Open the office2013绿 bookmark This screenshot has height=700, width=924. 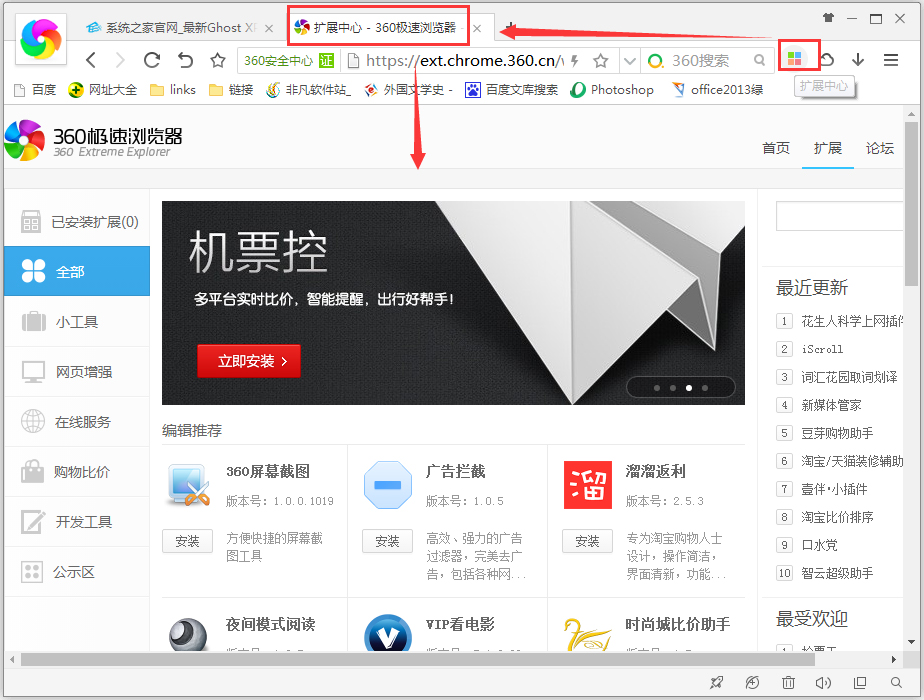[x=717, y=90]
